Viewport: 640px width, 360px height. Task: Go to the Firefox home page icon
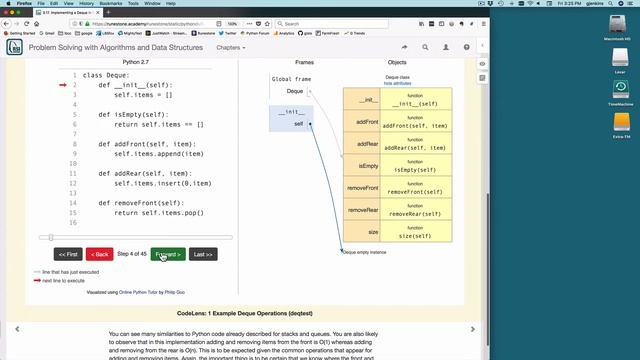(36, 24)
